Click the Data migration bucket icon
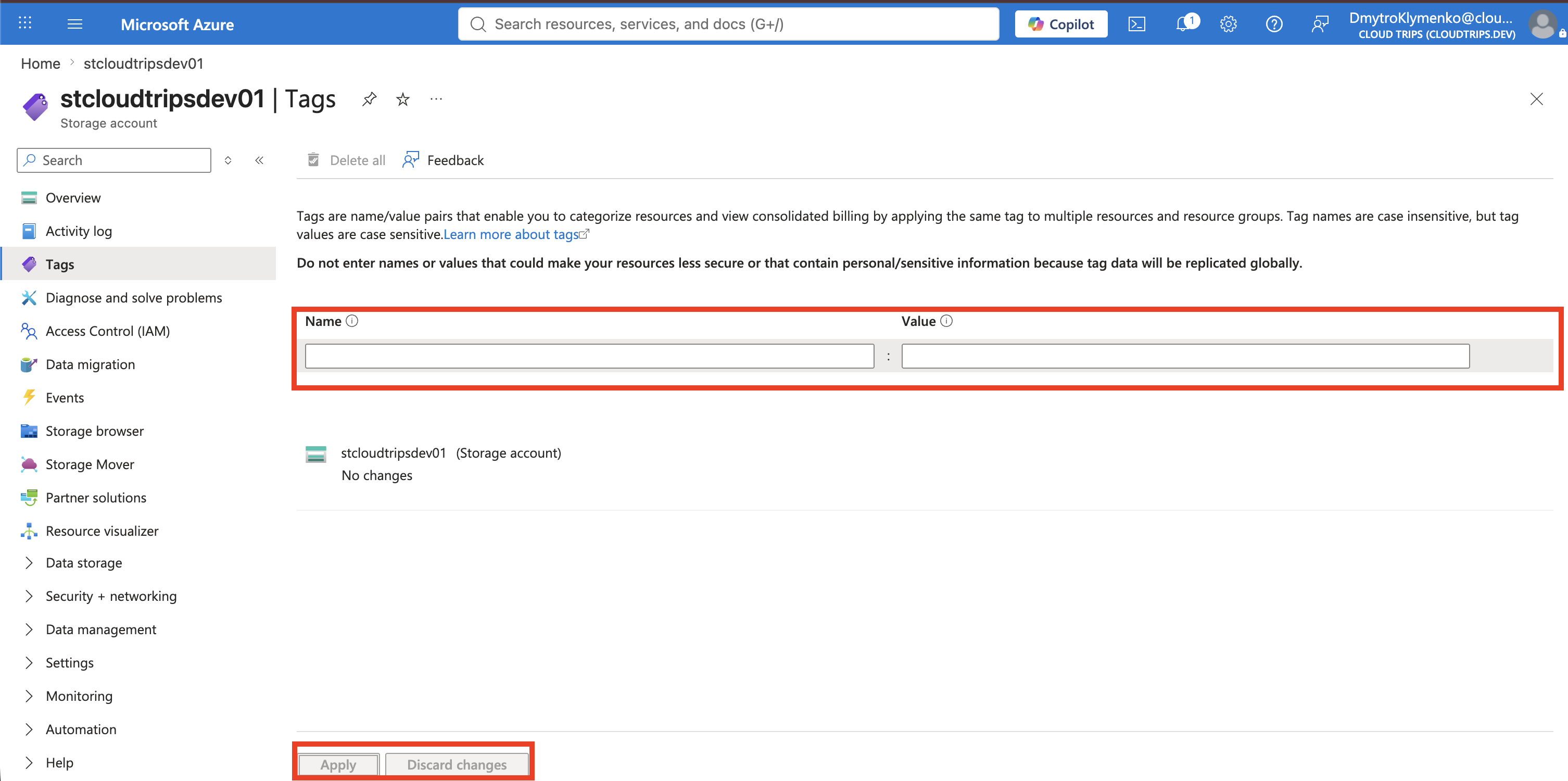The image size is (1568, 781). pos(29,364)
